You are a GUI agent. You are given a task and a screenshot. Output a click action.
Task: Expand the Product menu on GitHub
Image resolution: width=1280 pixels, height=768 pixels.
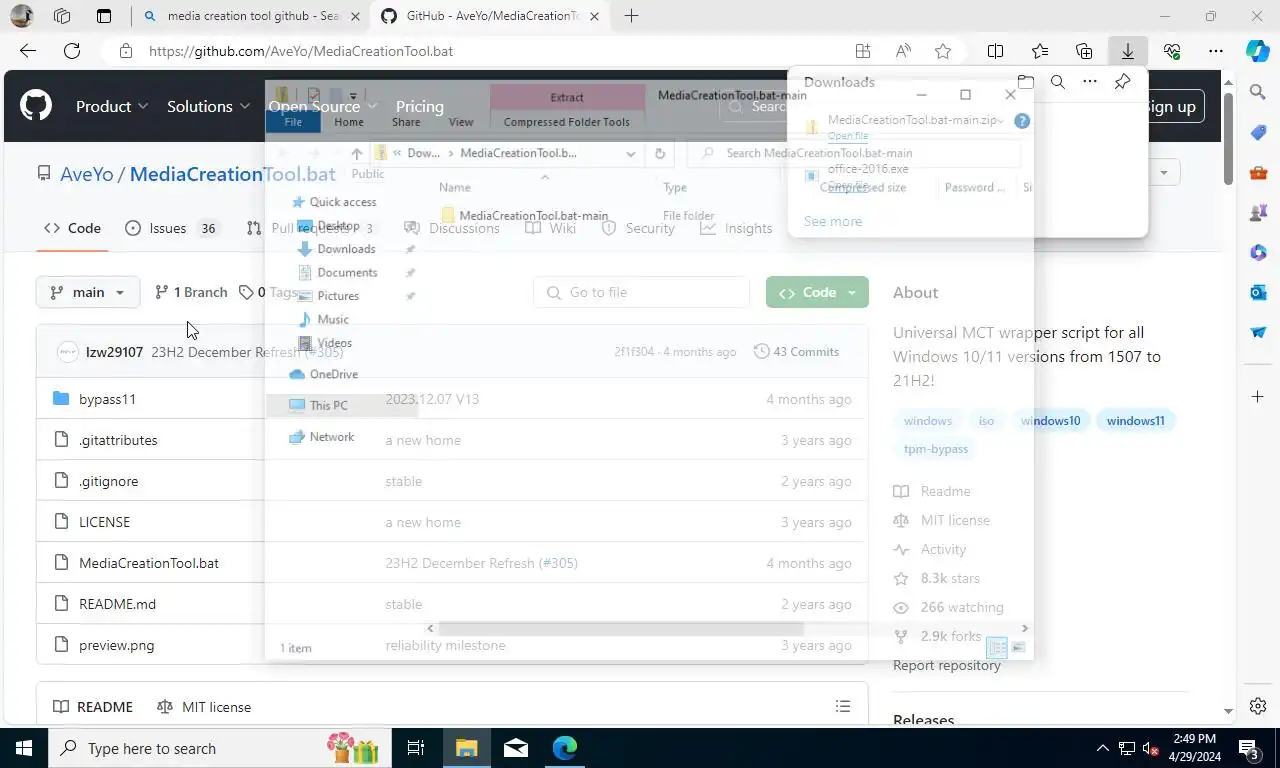(x=112, y=106)
